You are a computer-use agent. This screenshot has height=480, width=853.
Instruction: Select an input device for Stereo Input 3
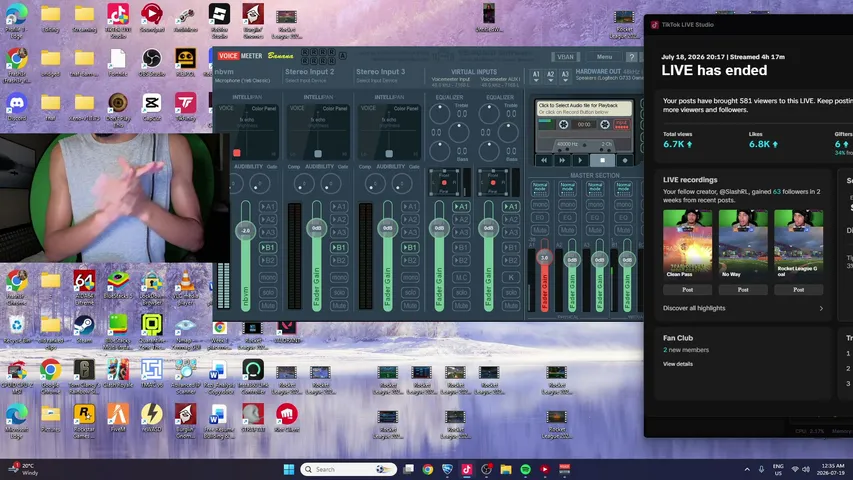[x=377, y=81]
